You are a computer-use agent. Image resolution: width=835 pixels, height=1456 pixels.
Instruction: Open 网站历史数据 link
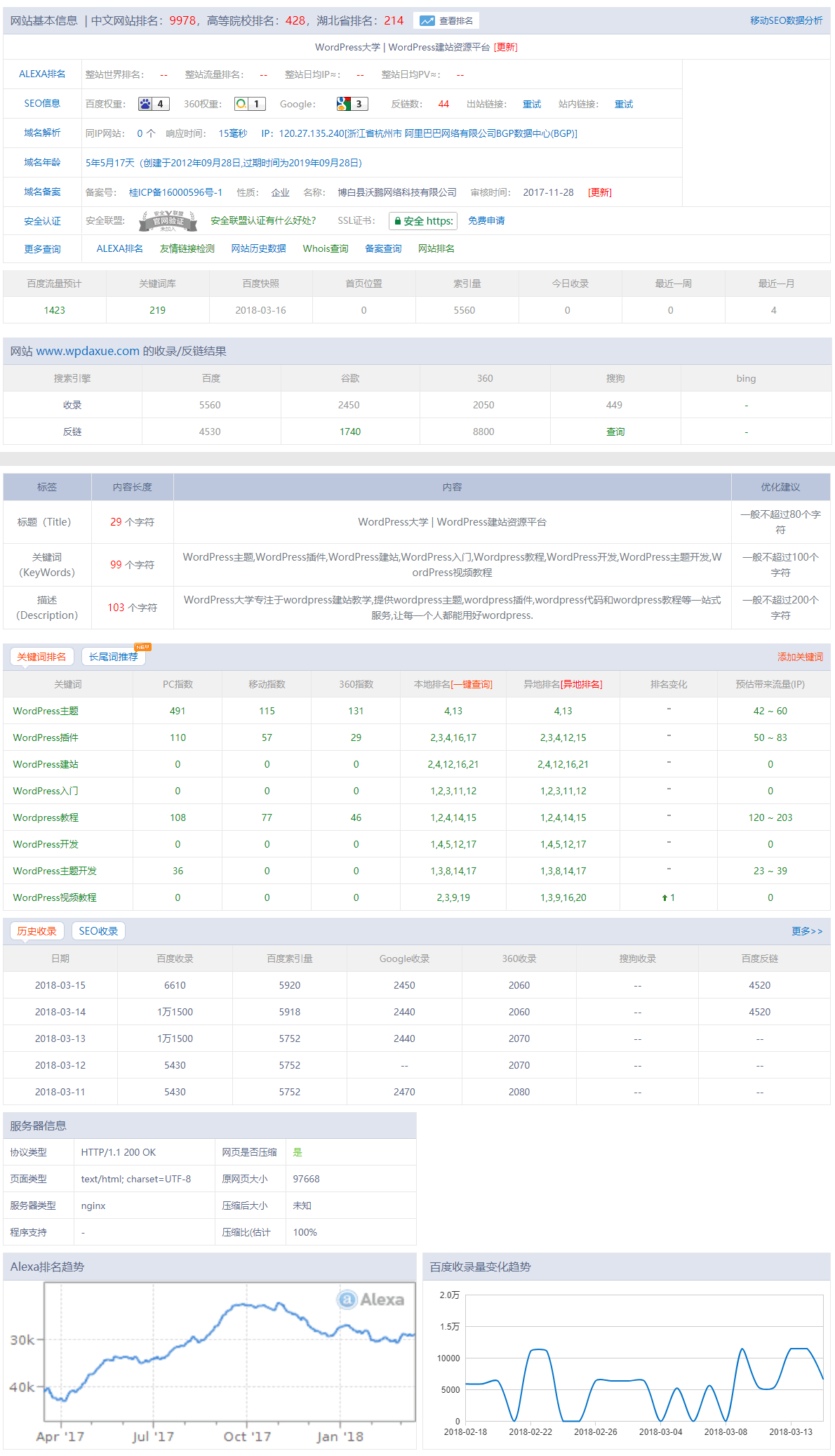coord(258,248)
